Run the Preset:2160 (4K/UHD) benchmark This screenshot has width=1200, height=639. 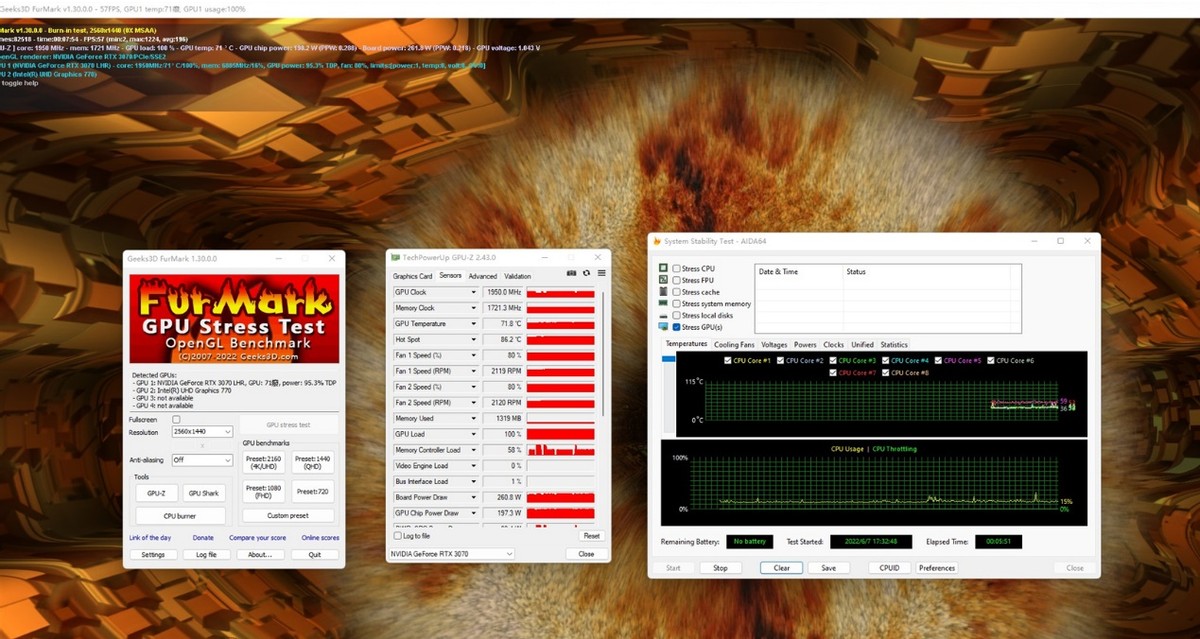(x=262, y=462)
